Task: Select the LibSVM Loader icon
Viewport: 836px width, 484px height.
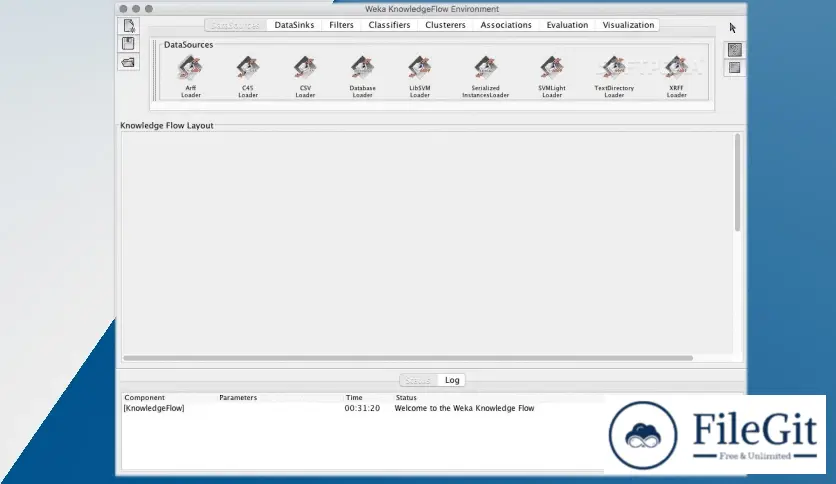Action: click(x=420, y=77)
